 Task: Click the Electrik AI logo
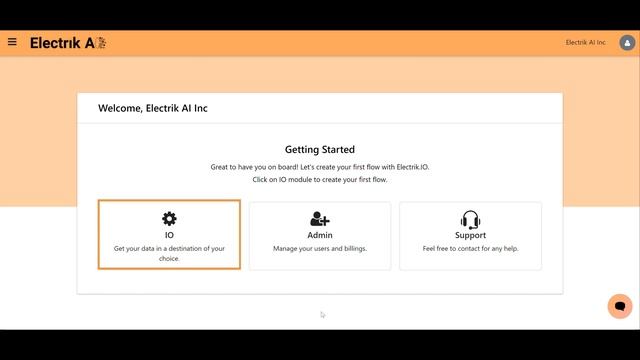68,43
